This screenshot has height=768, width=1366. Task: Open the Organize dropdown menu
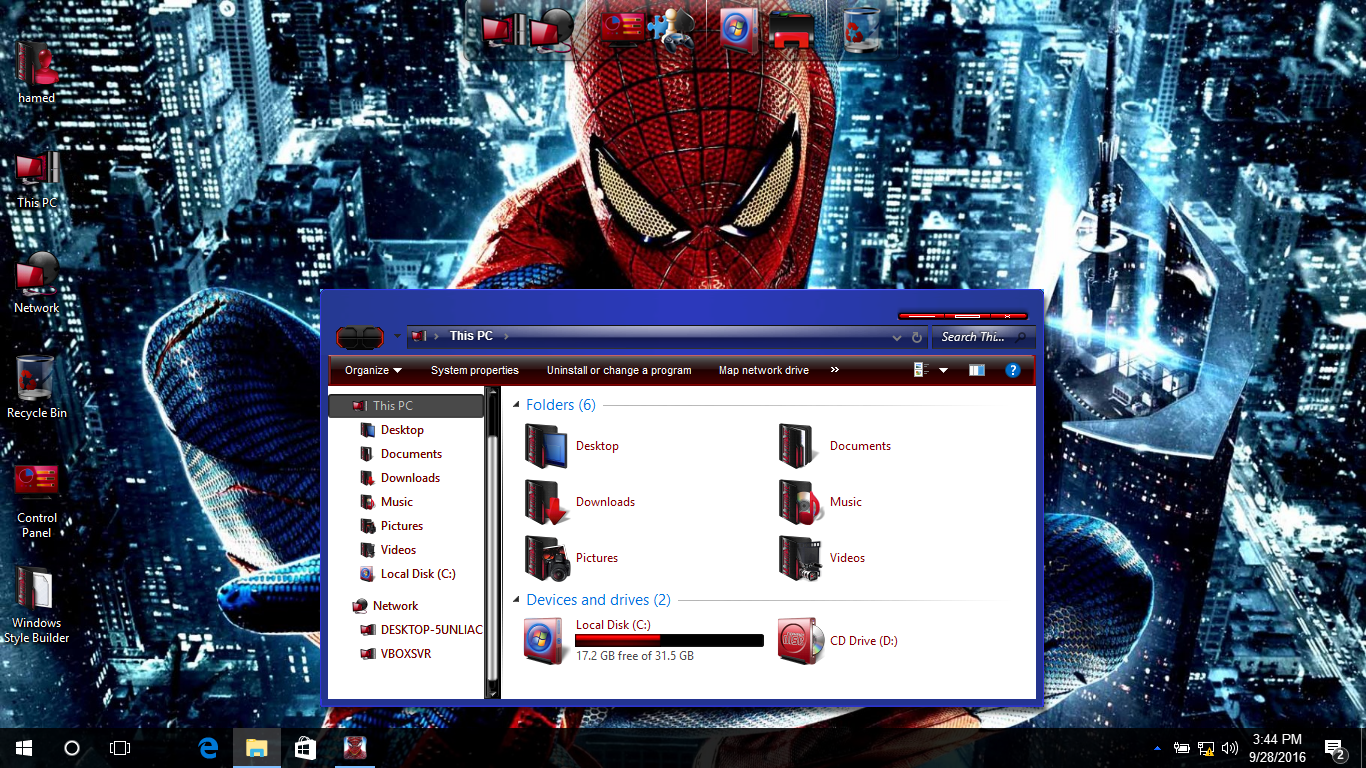tap(373, 370)
